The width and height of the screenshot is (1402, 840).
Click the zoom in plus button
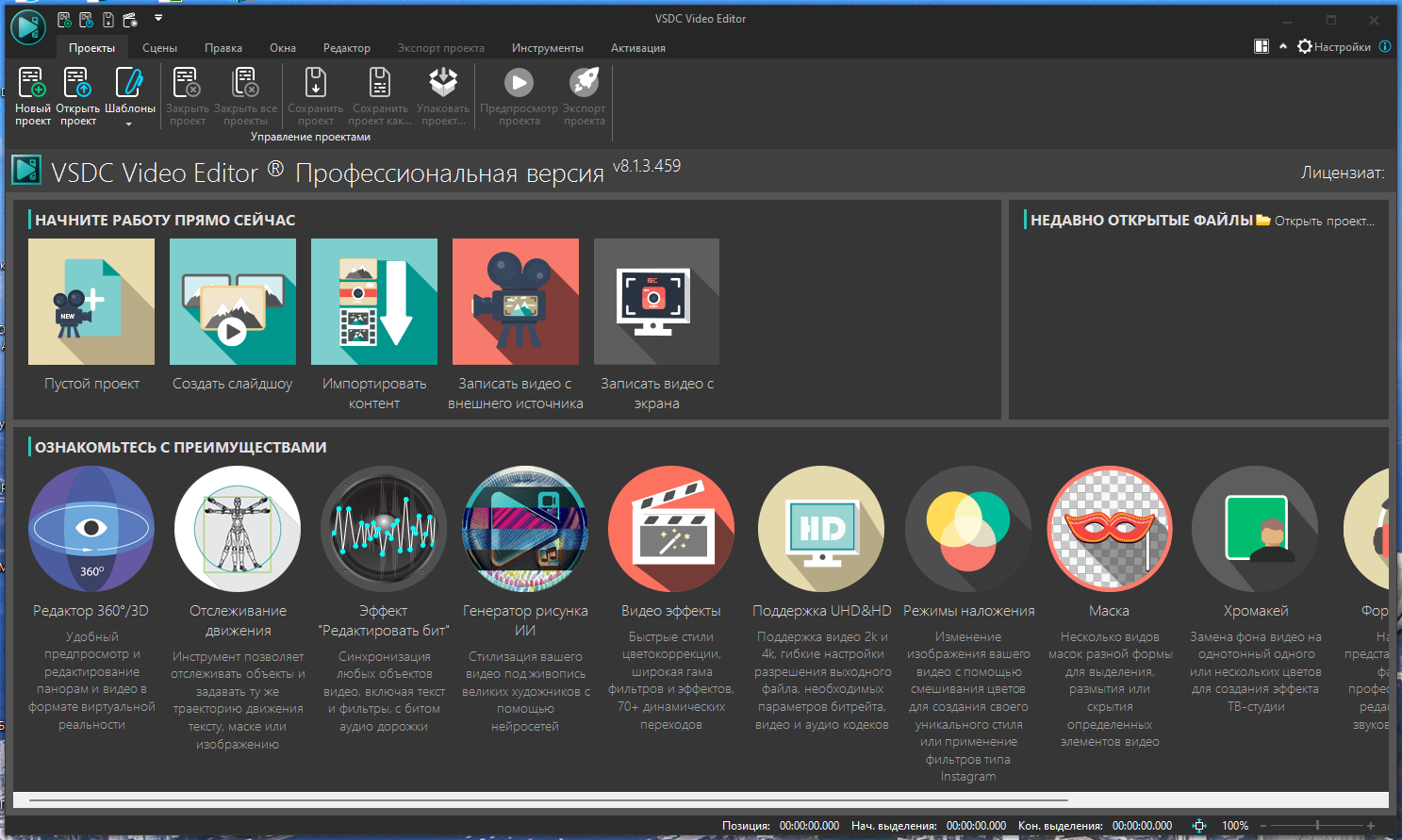[1371, 826]
